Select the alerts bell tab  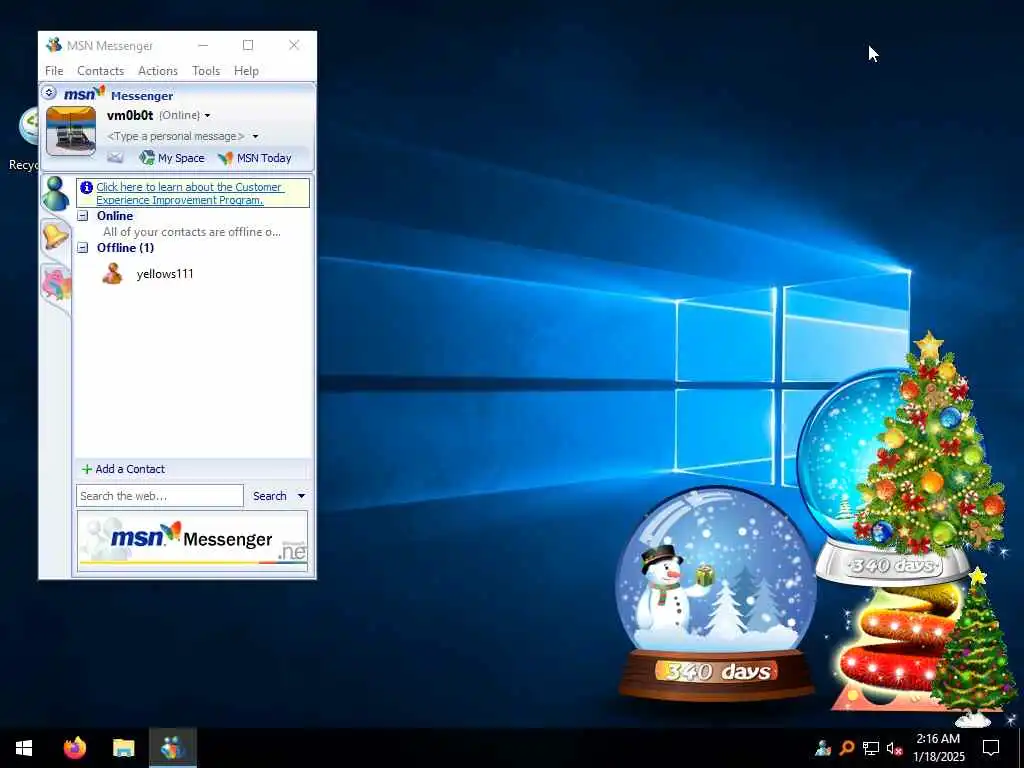pos(56,235)
